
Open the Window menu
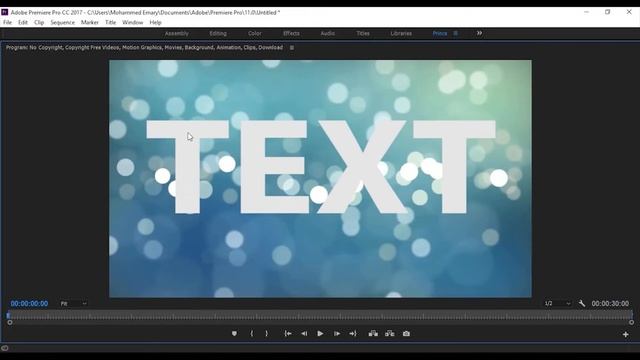(x=133, y=22)
